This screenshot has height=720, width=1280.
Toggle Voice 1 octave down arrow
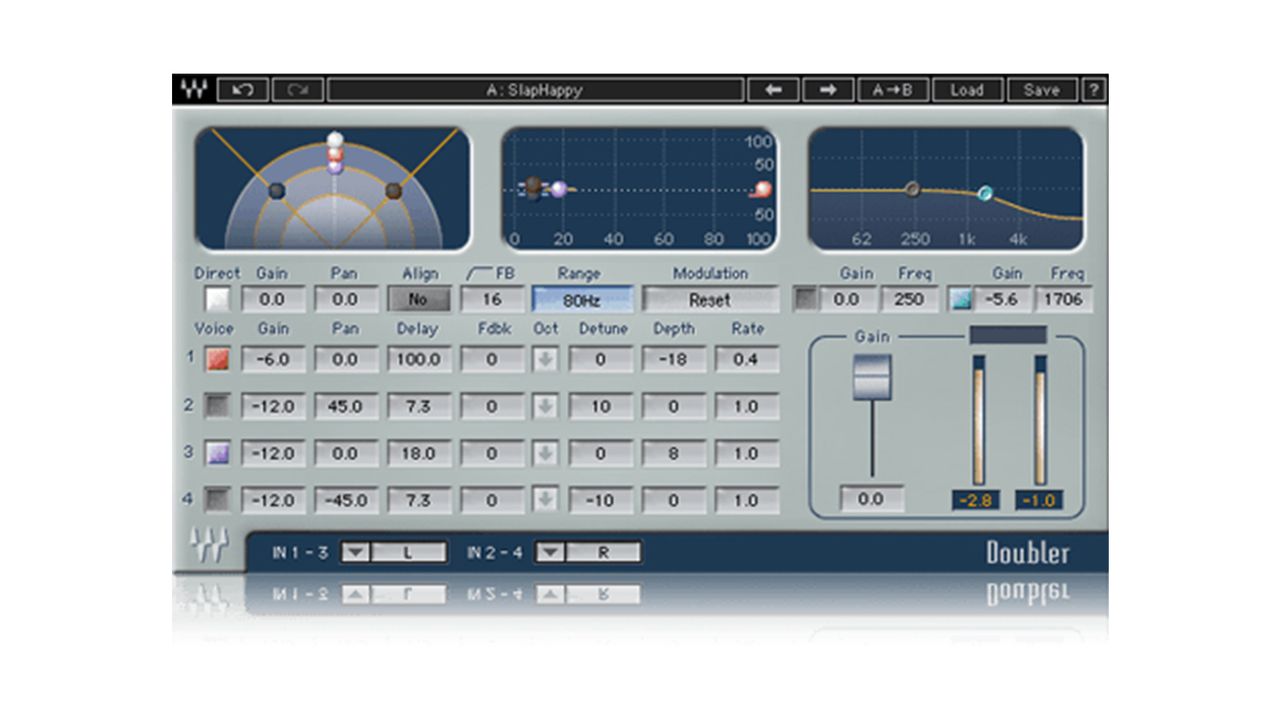545,359
